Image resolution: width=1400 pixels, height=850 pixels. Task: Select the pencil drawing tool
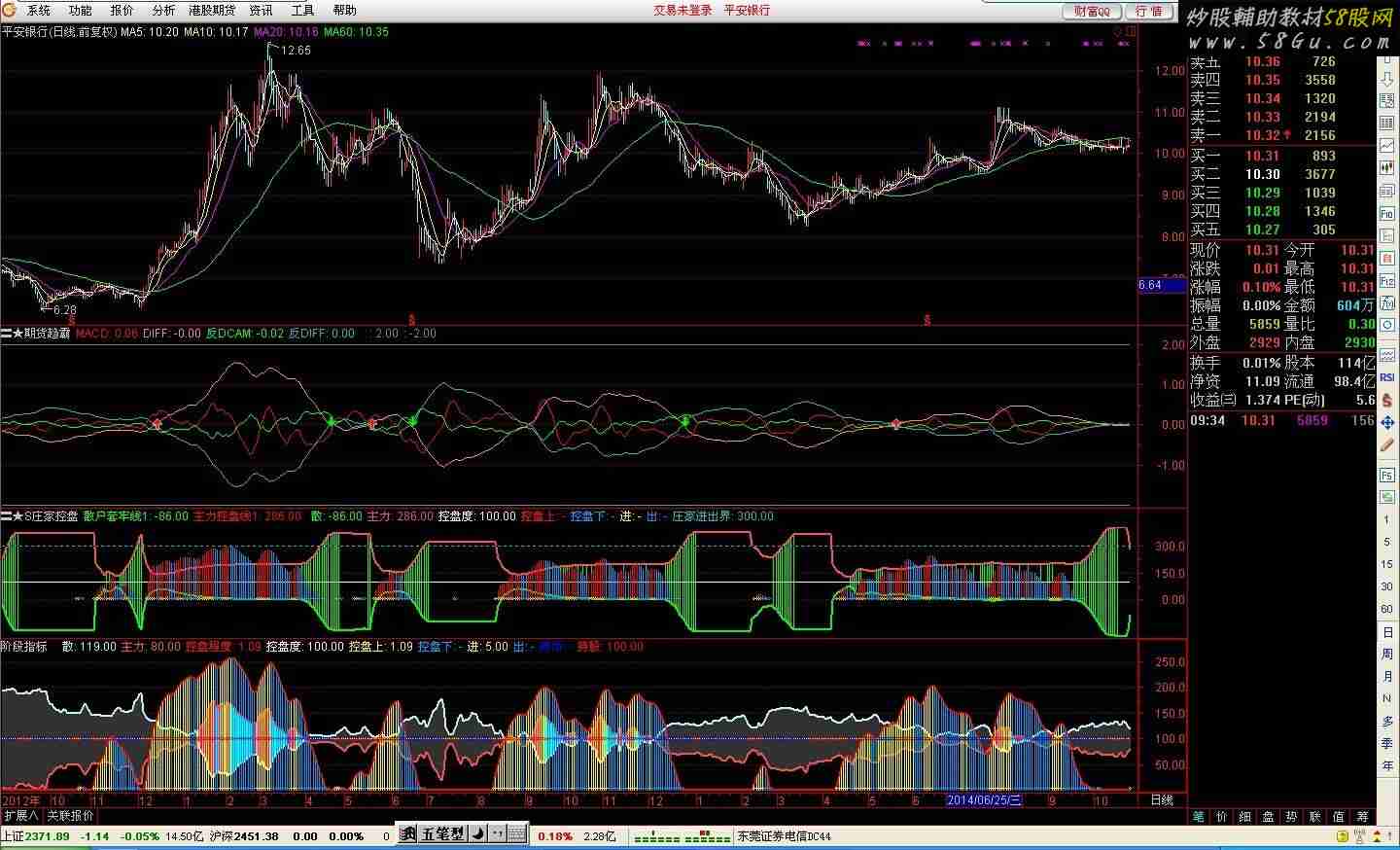[1387, 444]
